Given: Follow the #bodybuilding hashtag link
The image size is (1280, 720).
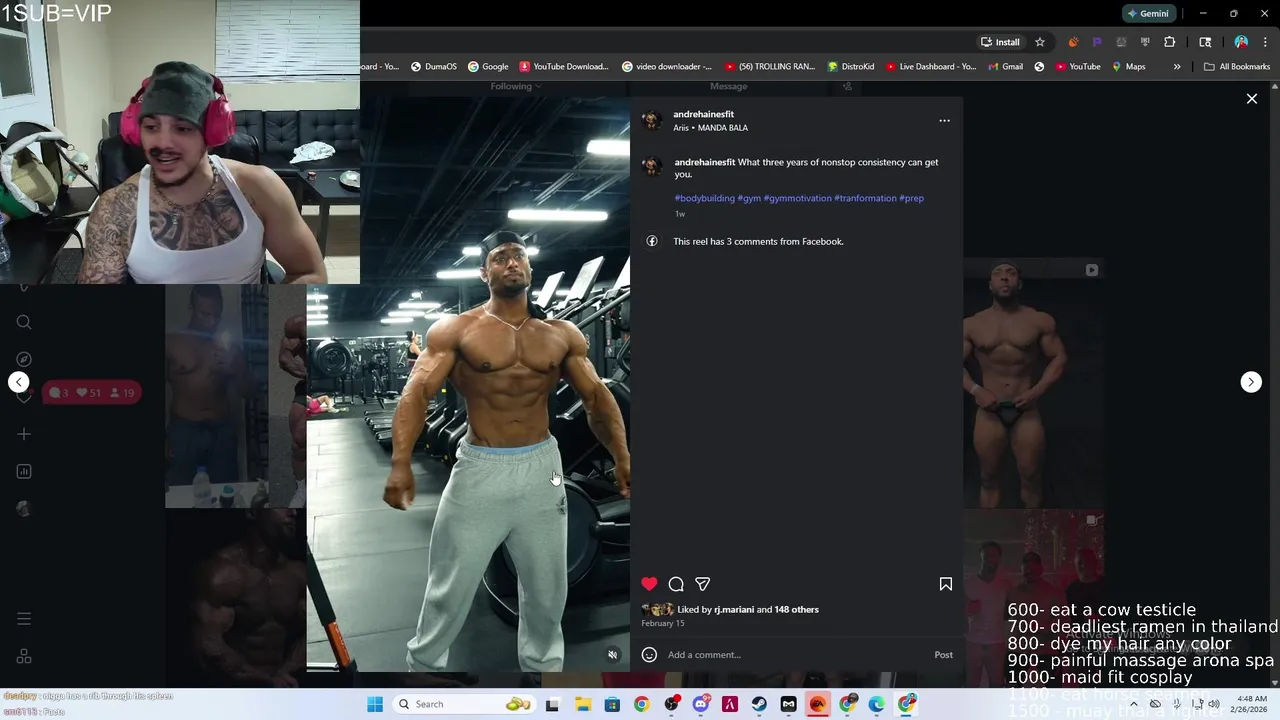Looking at the screenshot, I should point(704,198).
